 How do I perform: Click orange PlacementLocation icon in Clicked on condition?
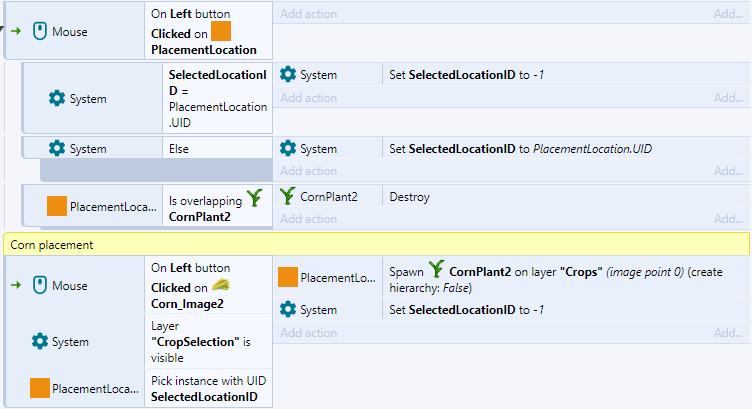point(221,32)
